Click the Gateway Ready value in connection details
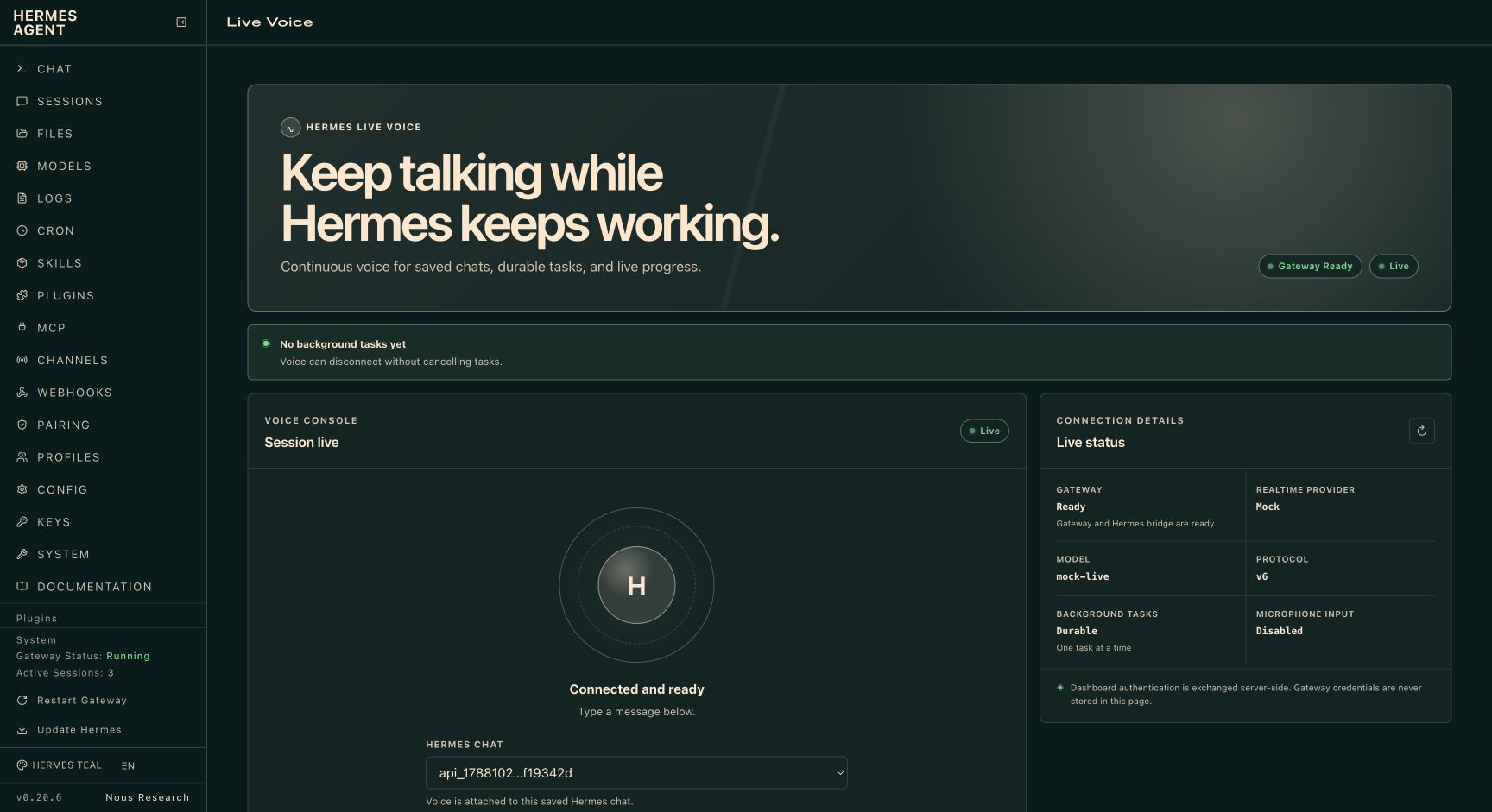Viewport: 1492px width, 812px height. pos(1071,507)
